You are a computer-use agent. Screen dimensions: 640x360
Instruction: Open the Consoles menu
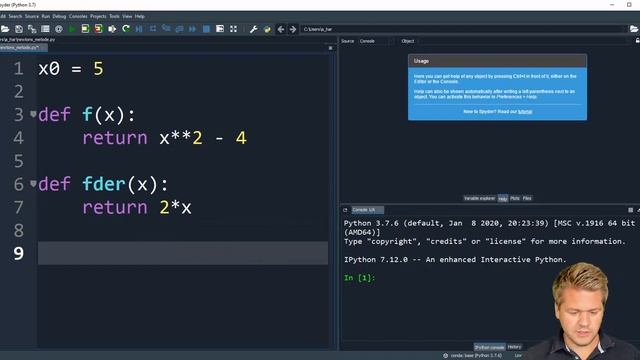click(x=78, y=16)
